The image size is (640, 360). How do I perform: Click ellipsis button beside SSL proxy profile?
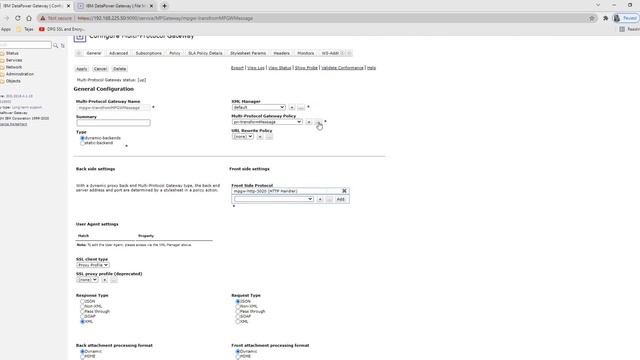[x=113, y=280]
